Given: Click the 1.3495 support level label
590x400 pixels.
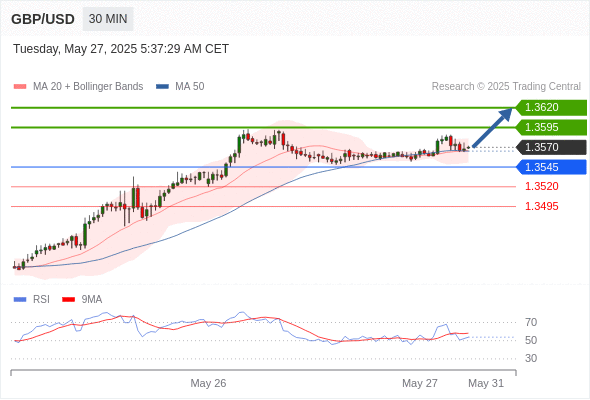Looking at the screenshot, I should [x=541, y=206].
